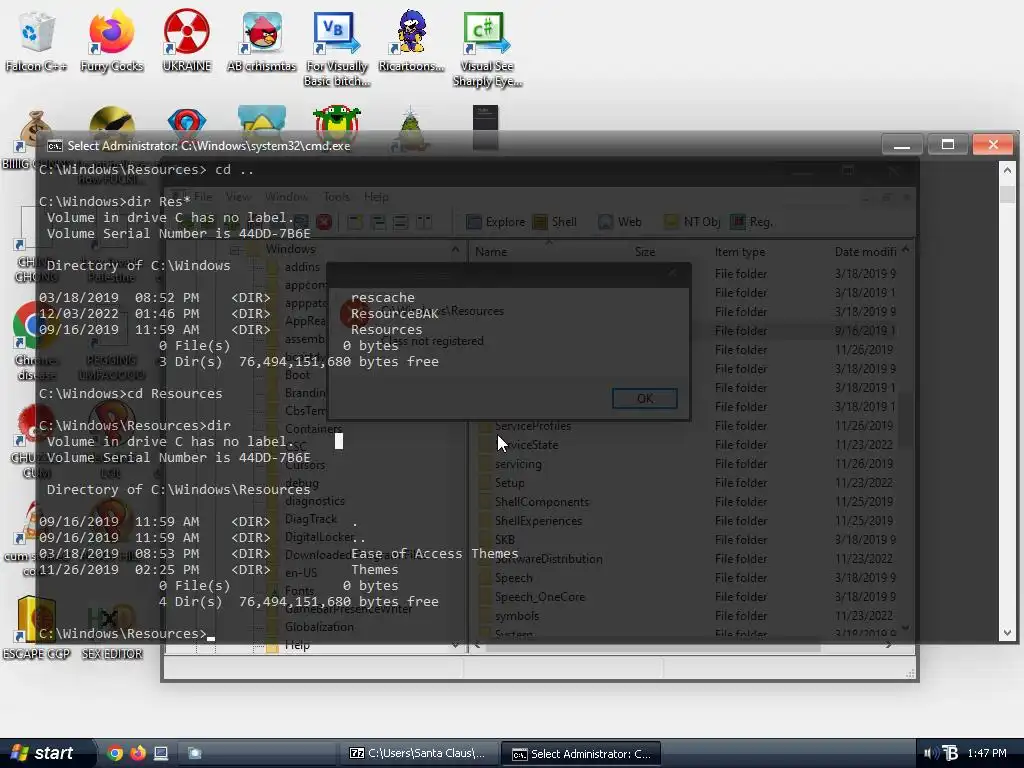Click NT Obj in the background toolbar

(692, 222)
